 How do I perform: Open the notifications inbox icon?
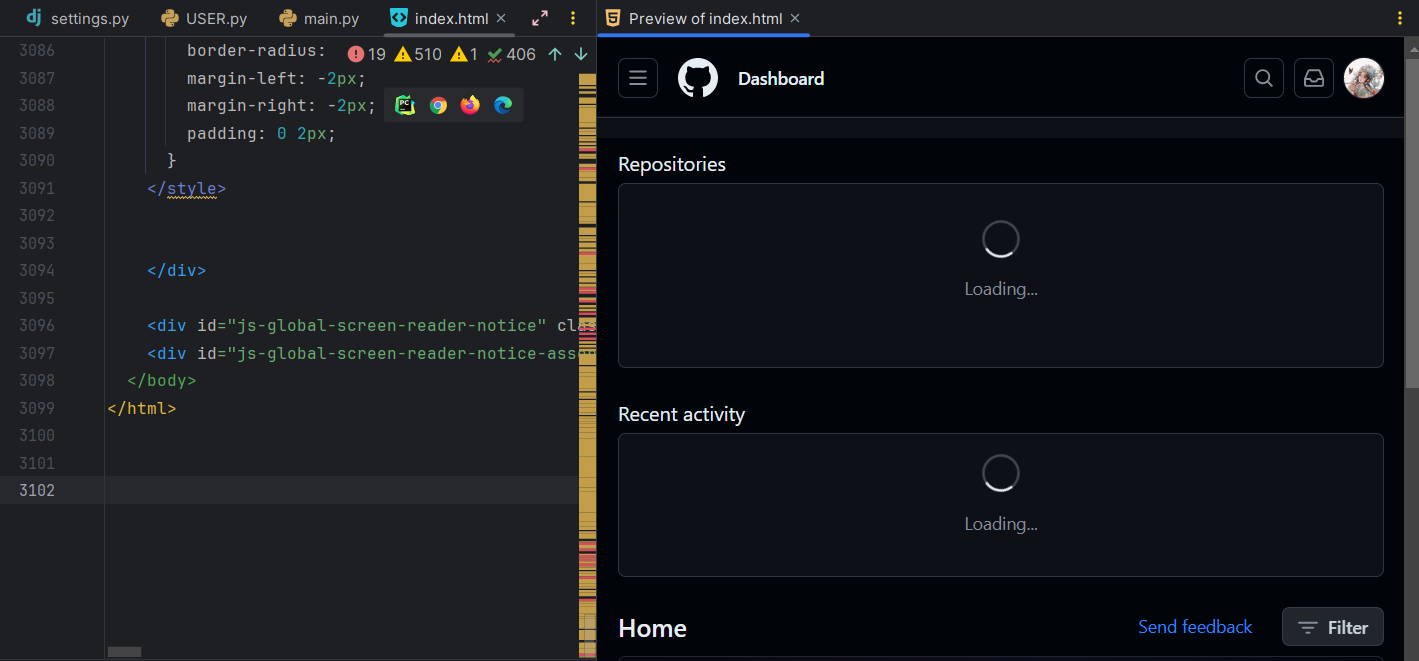(1314, 78)
